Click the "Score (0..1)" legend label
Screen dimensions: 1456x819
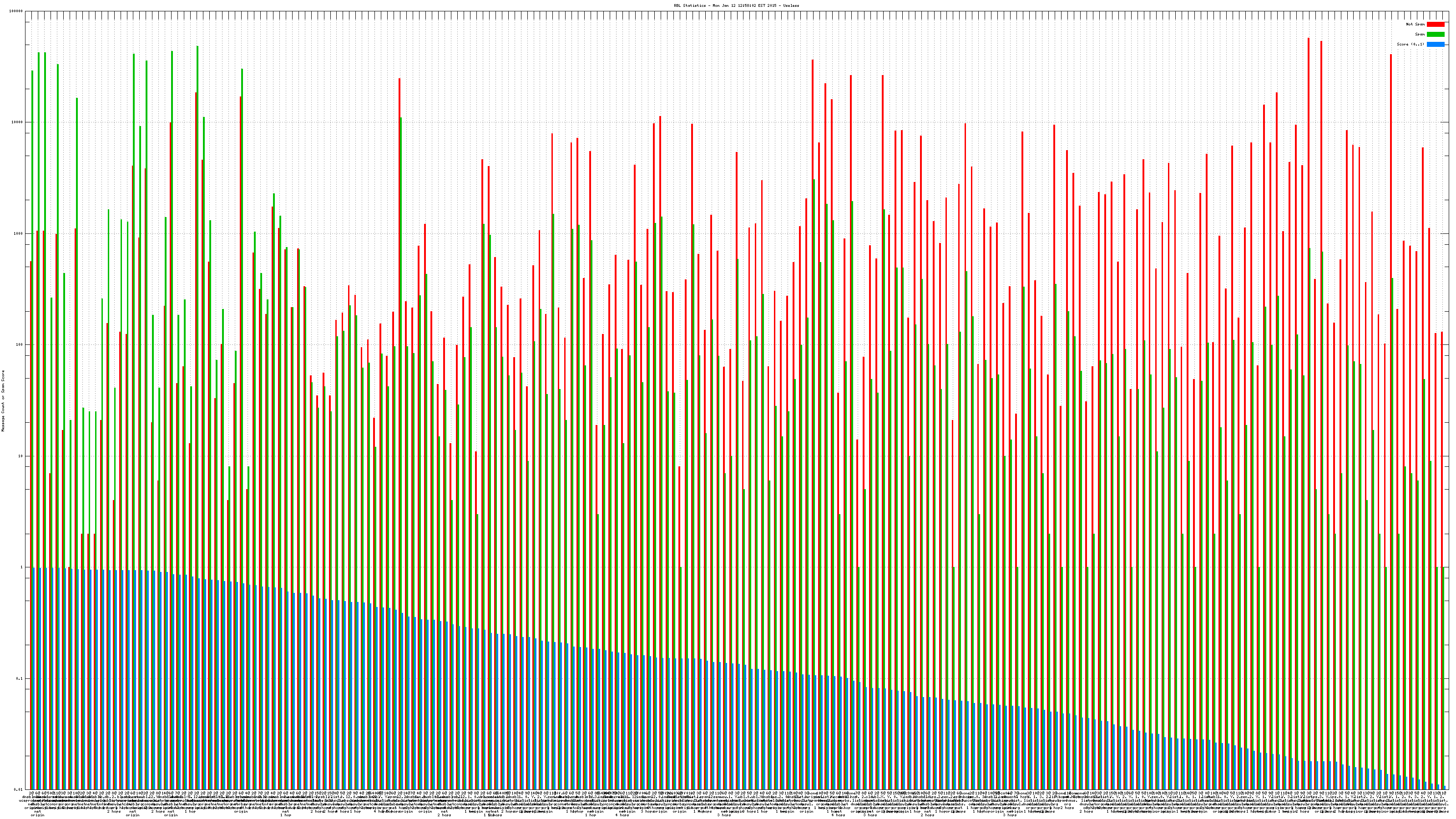pyautogui.click(x=1410, y=44)
